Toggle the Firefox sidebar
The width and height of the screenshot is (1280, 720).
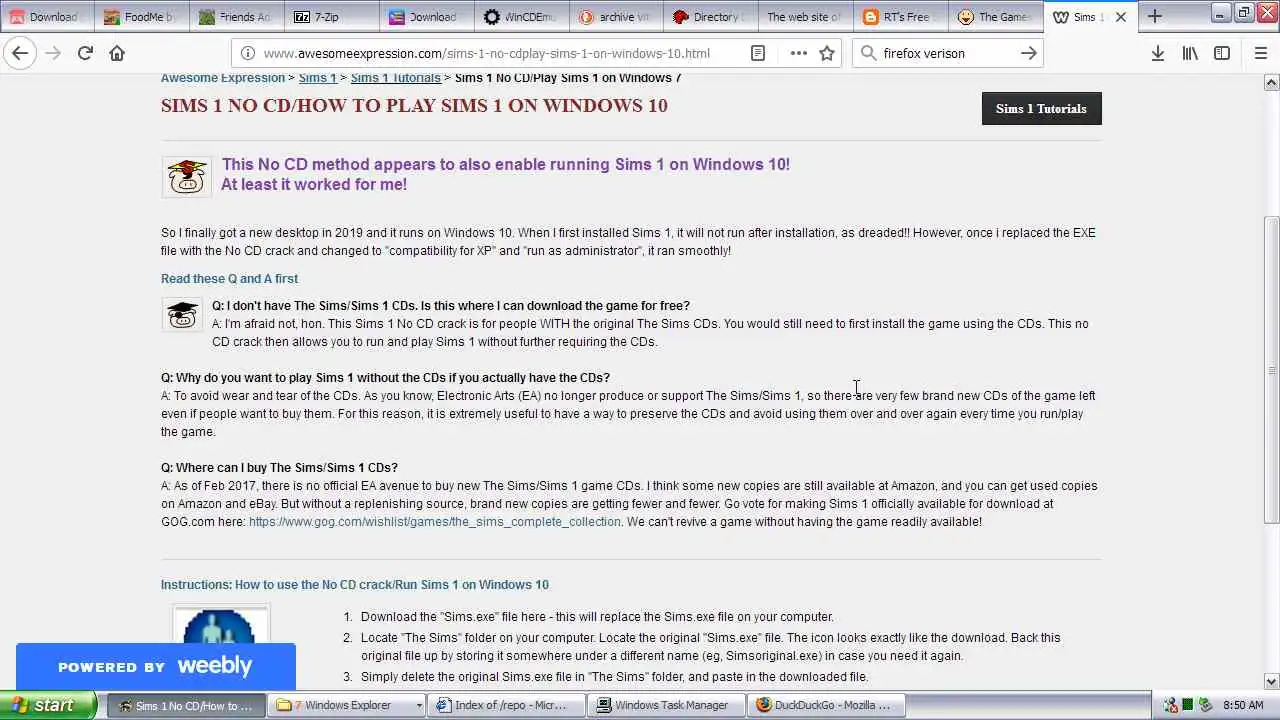1222,53
